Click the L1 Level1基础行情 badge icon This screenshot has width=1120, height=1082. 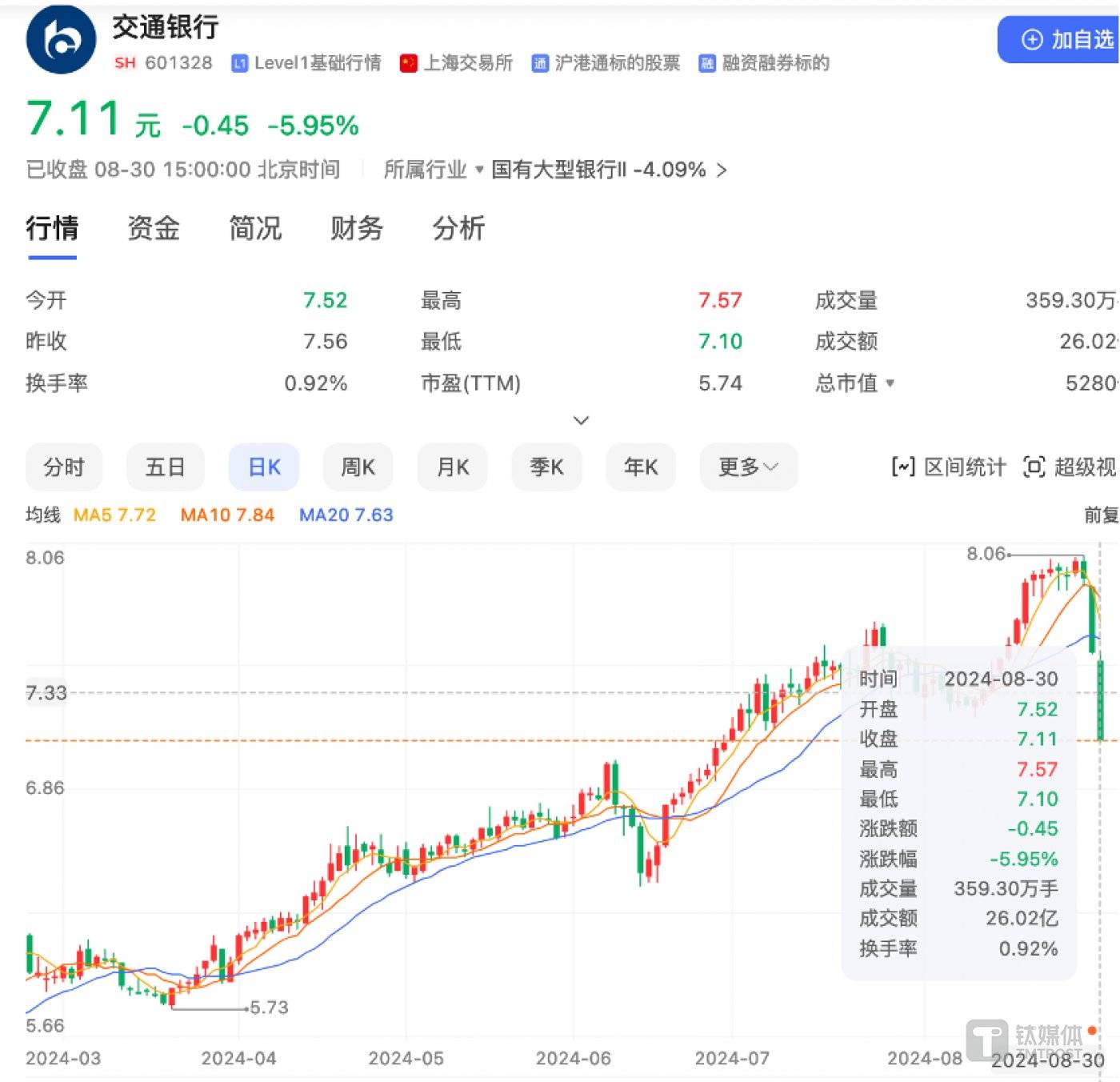[x=239, y=63]
